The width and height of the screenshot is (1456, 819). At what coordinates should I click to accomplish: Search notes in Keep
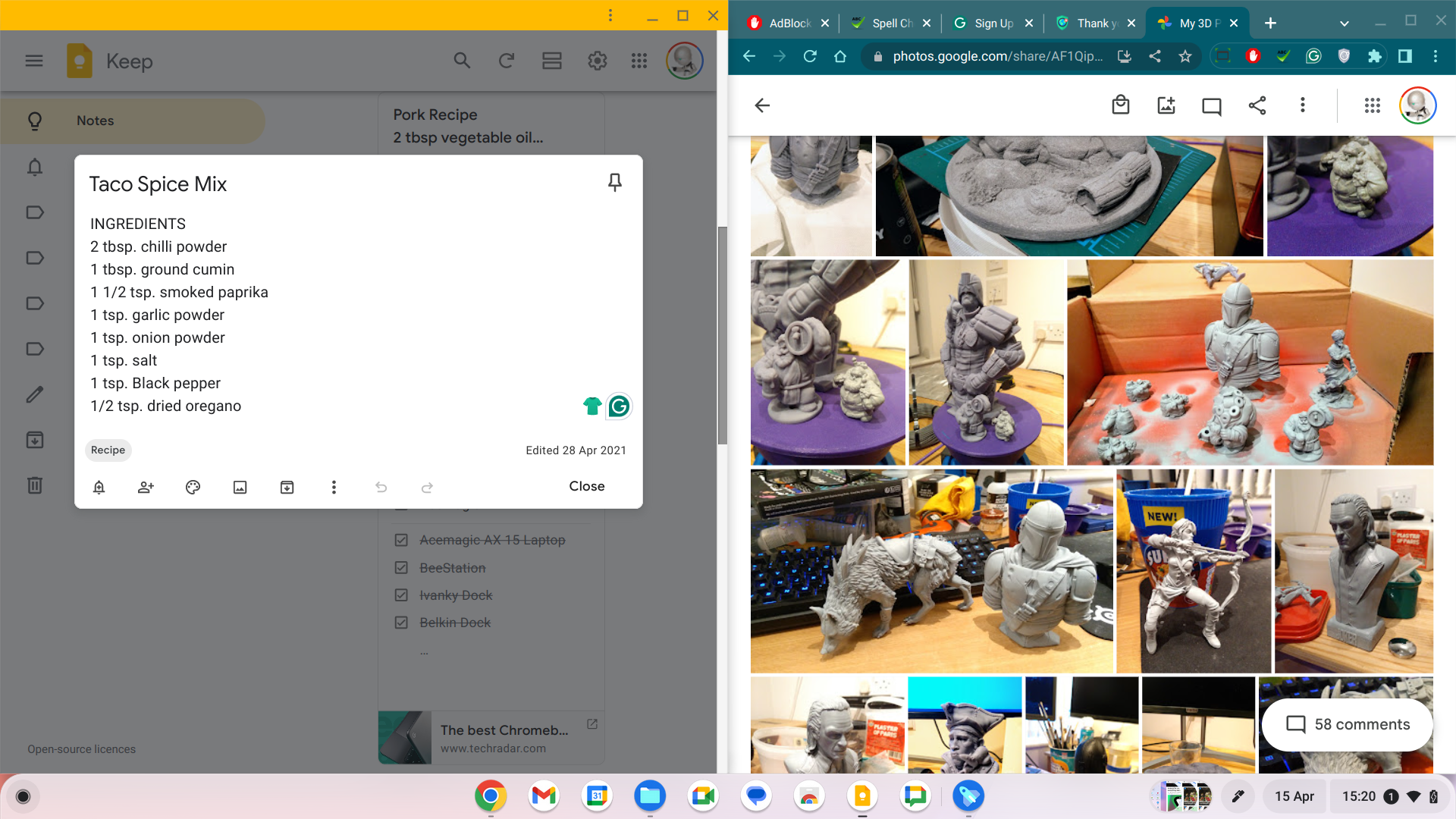pyautogui.click(x=462, y=61)
